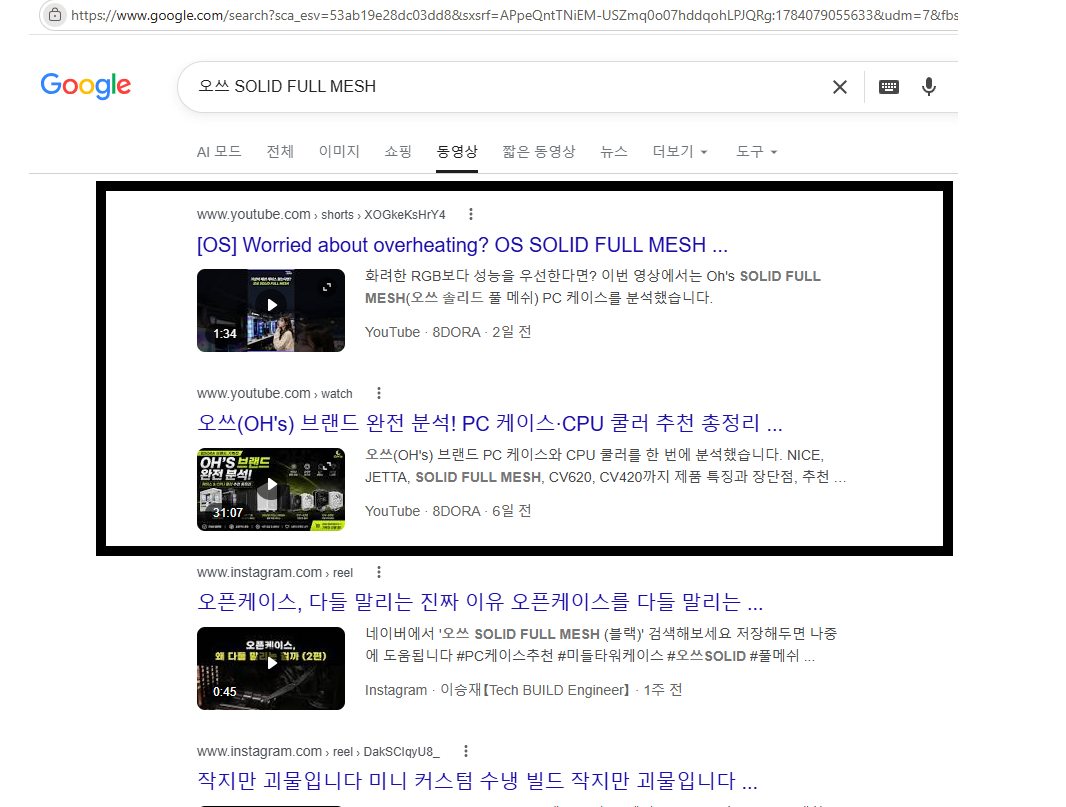Click the 'YouTube · 8DORA · 6일 전' text
This screenshot has height=807, width=1066.
pyautogui.click(x=448, y=511)
